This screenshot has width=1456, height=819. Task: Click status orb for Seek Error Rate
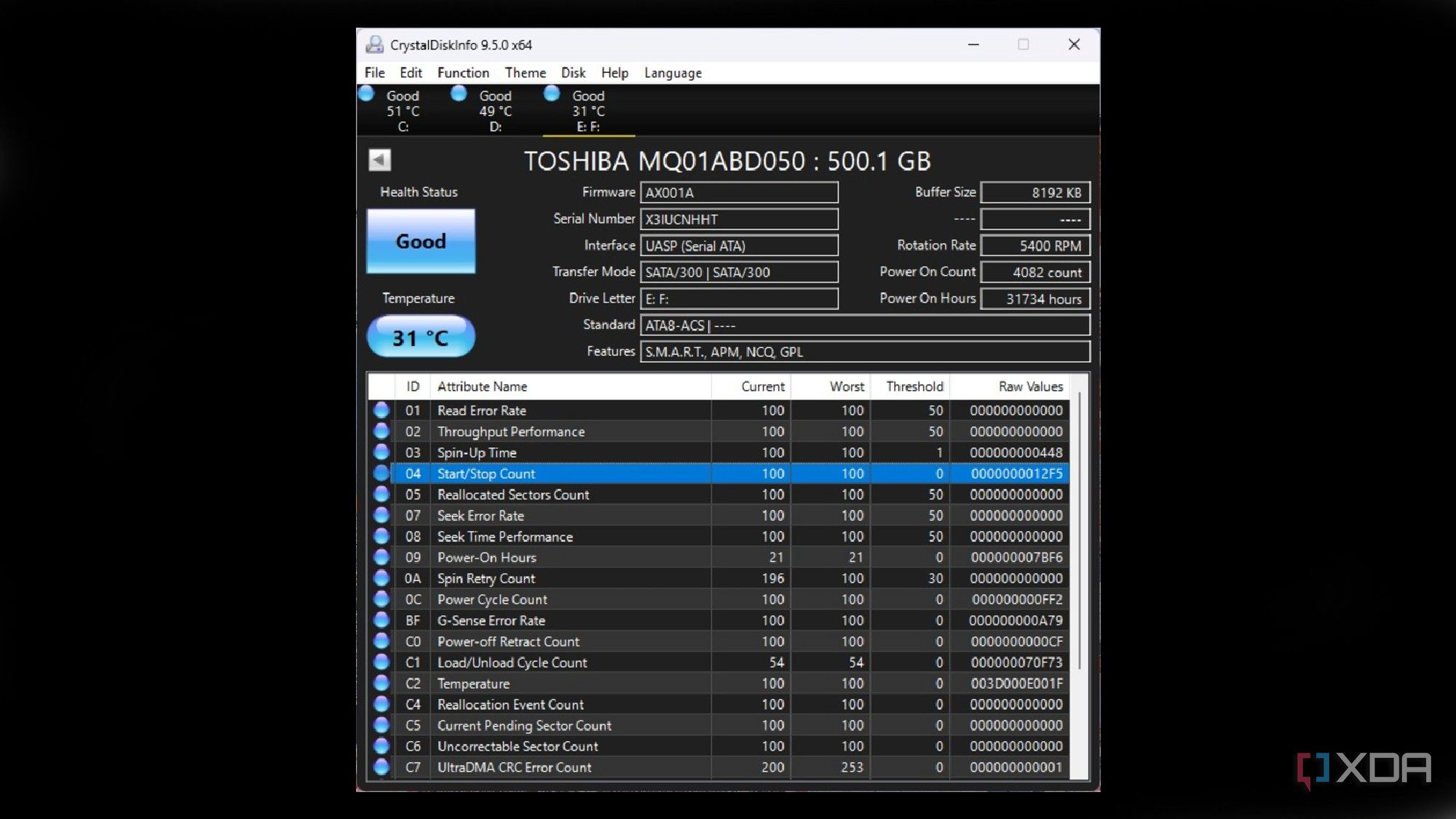(x=381, y=515)
